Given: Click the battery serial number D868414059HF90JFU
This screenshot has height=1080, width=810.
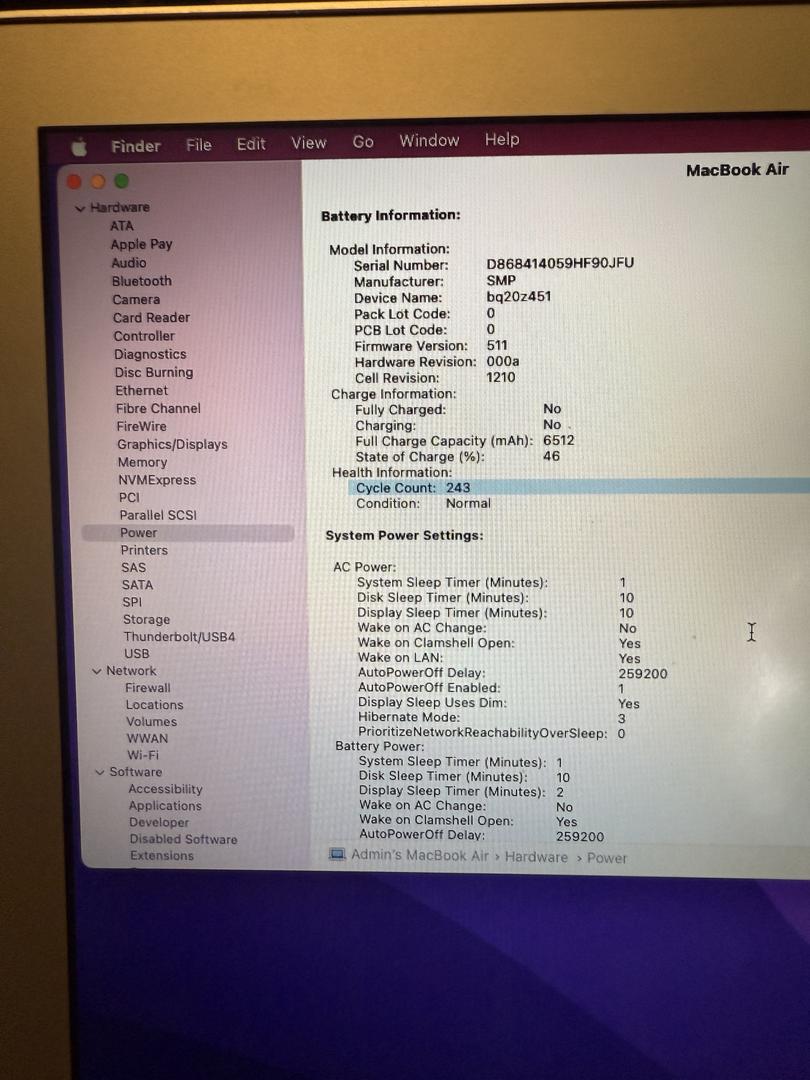Looking at the screenshot, I should pyautogui.click(x=560, y=263).
